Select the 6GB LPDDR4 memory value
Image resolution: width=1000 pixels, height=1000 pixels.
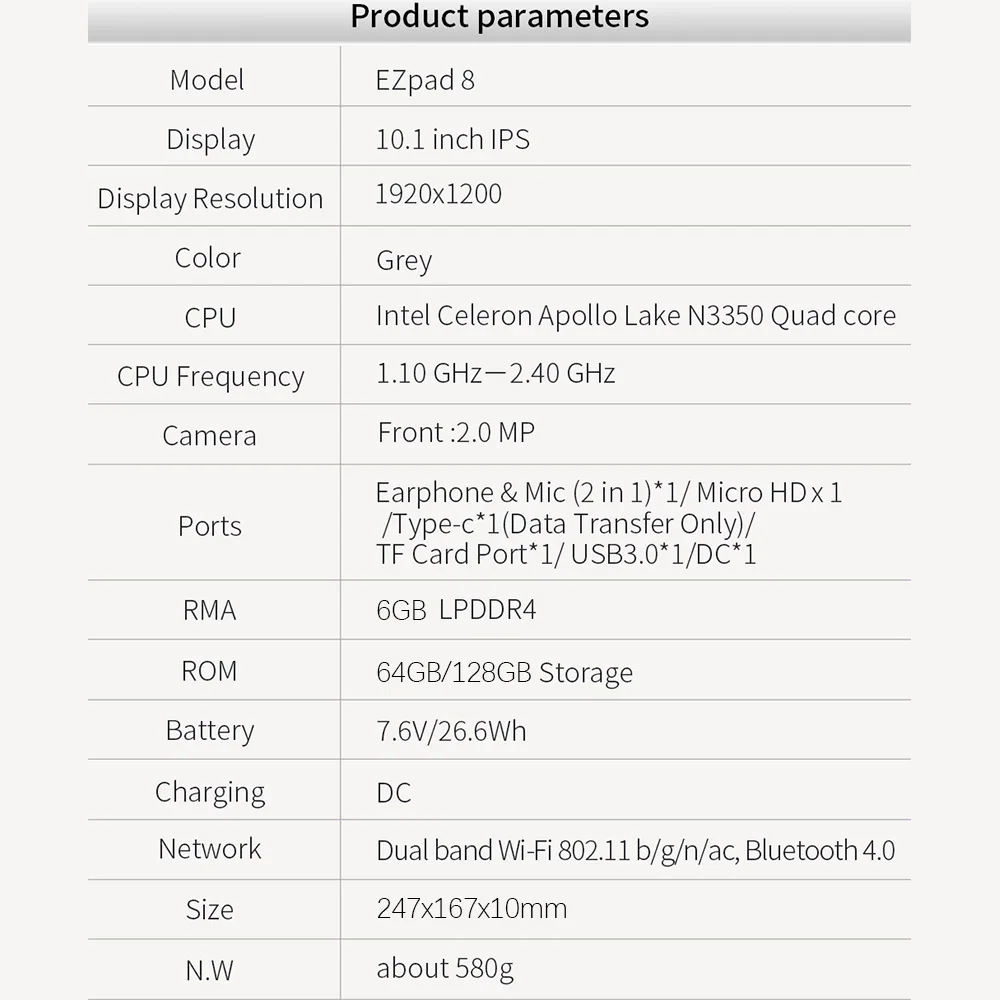click(x=456, y=610)
